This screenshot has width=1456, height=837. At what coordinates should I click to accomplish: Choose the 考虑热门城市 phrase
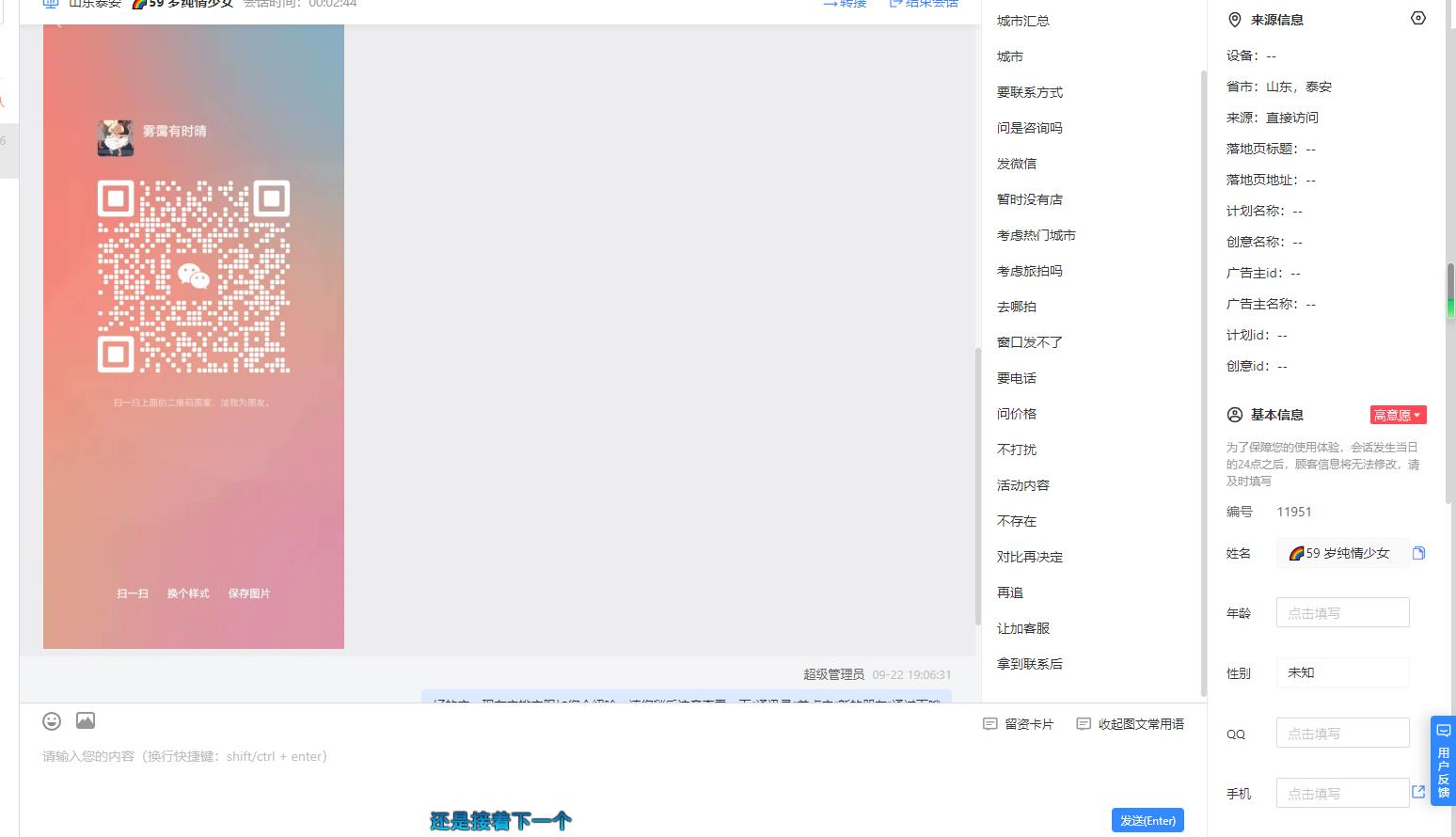[1037, 235]
